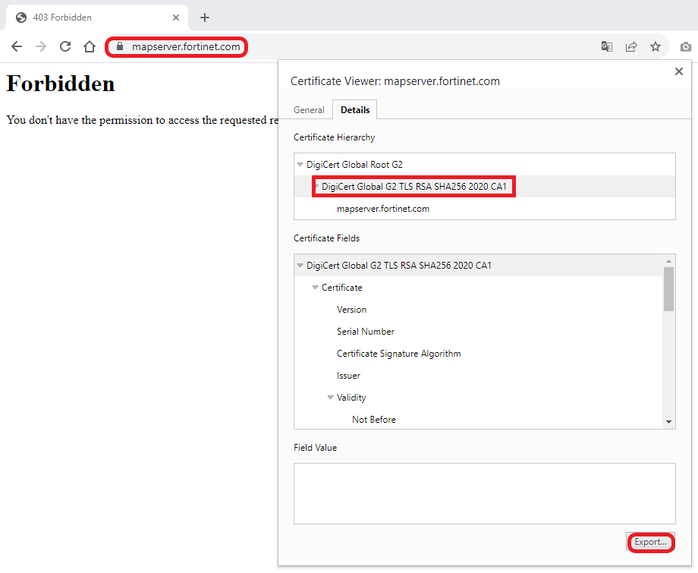The height and width of the screenshot is (573, 698).
Task: Click the reload page icon
Action: tap(65, 46)
